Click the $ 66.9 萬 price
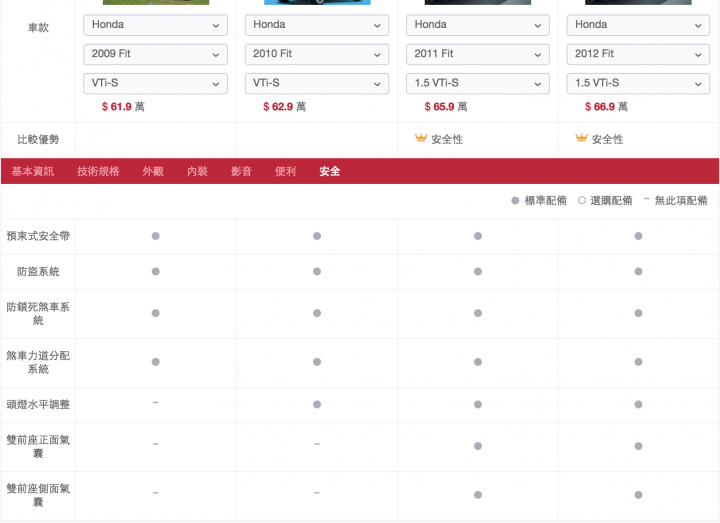Viewport: 720px width, 523px height. pyautogui.click(x=606, y=107)
